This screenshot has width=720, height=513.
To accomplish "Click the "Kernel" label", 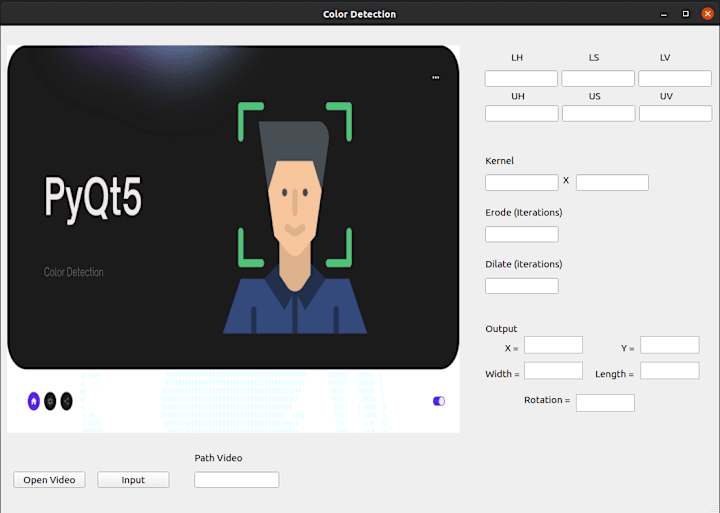I will (500, 161).
